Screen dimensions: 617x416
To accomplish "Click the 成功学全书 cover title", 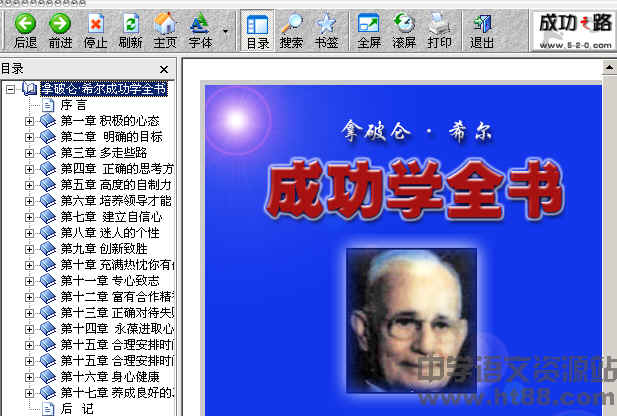I will [416, 190].
